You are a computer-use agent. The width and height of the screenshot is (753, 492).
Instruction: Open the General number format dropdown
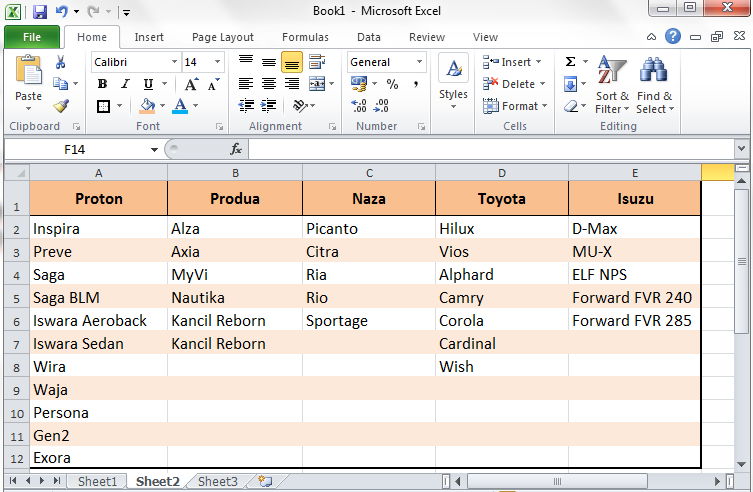pyautogui.click(x=419, y=62)
